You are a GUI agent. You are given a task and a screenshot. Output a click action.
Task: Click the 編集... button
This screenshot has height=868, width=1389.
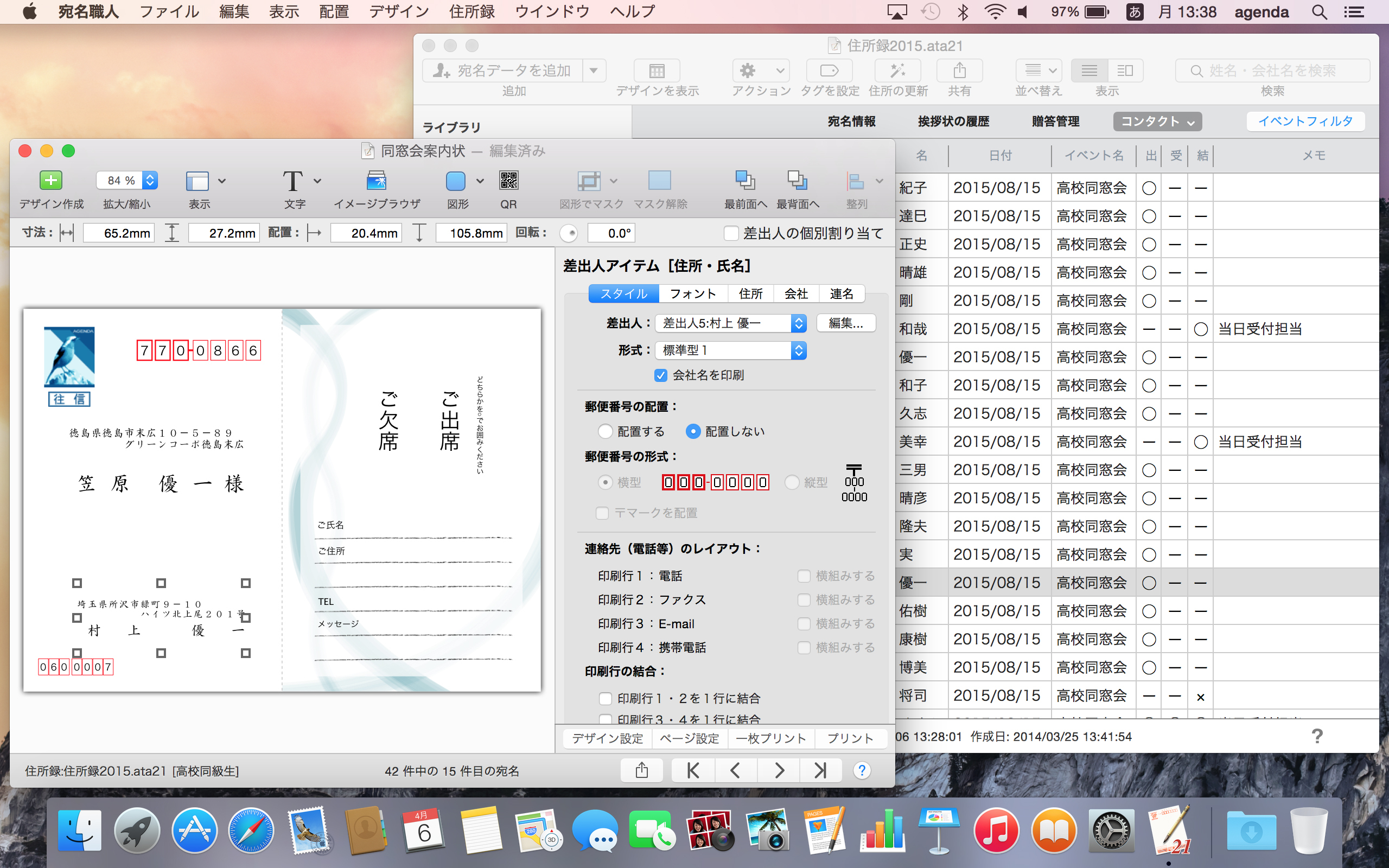pos(845,323)
